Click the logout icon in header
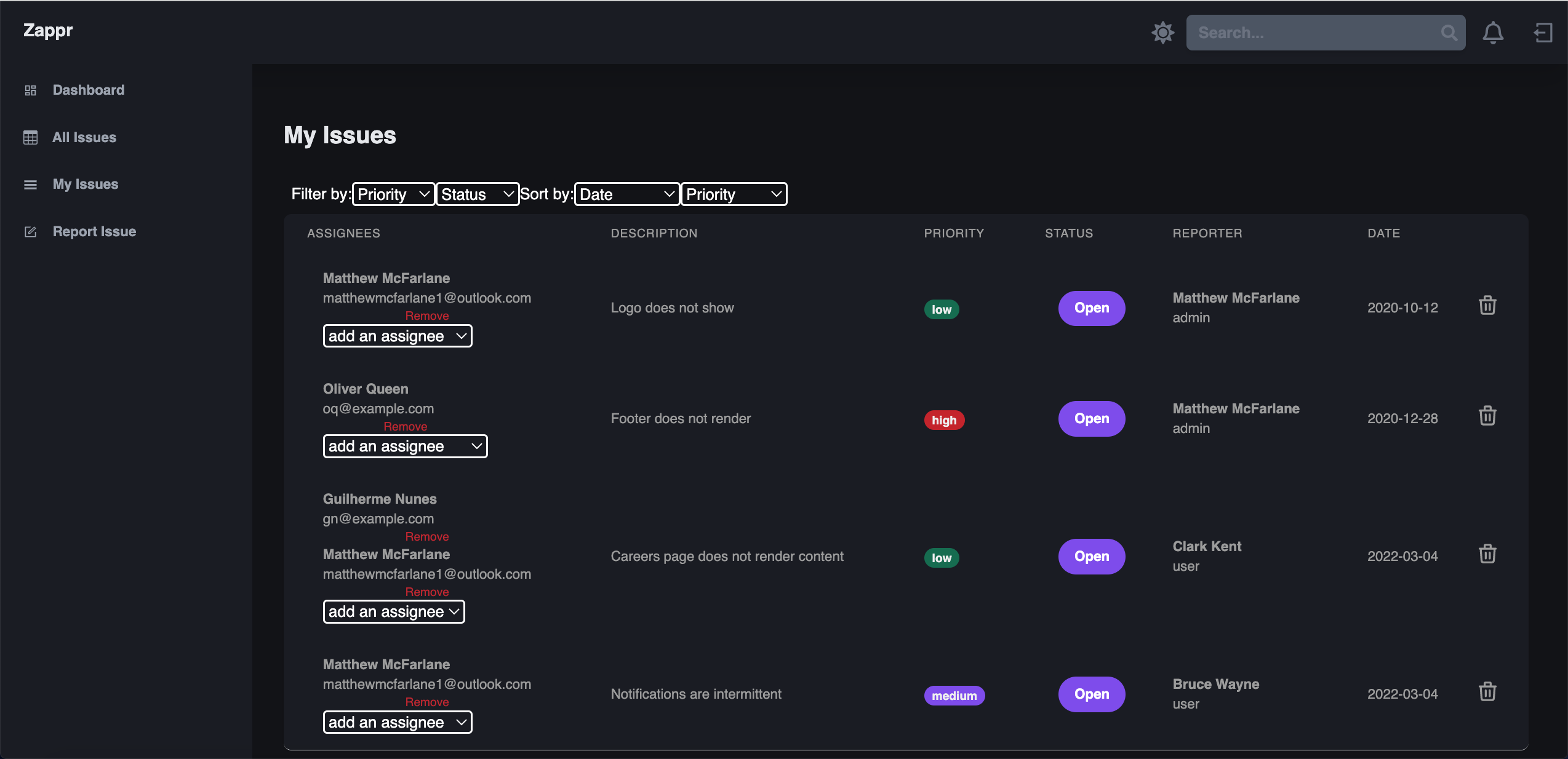Viewport: 1568px width, 759px height. click(x=1542, y=33)
